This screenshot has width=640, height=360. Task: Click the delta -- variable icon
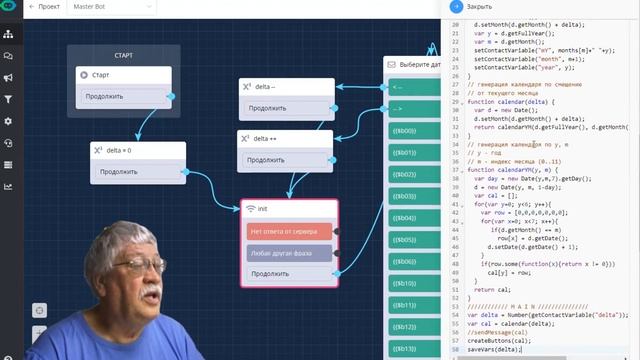tap(247, 87)
